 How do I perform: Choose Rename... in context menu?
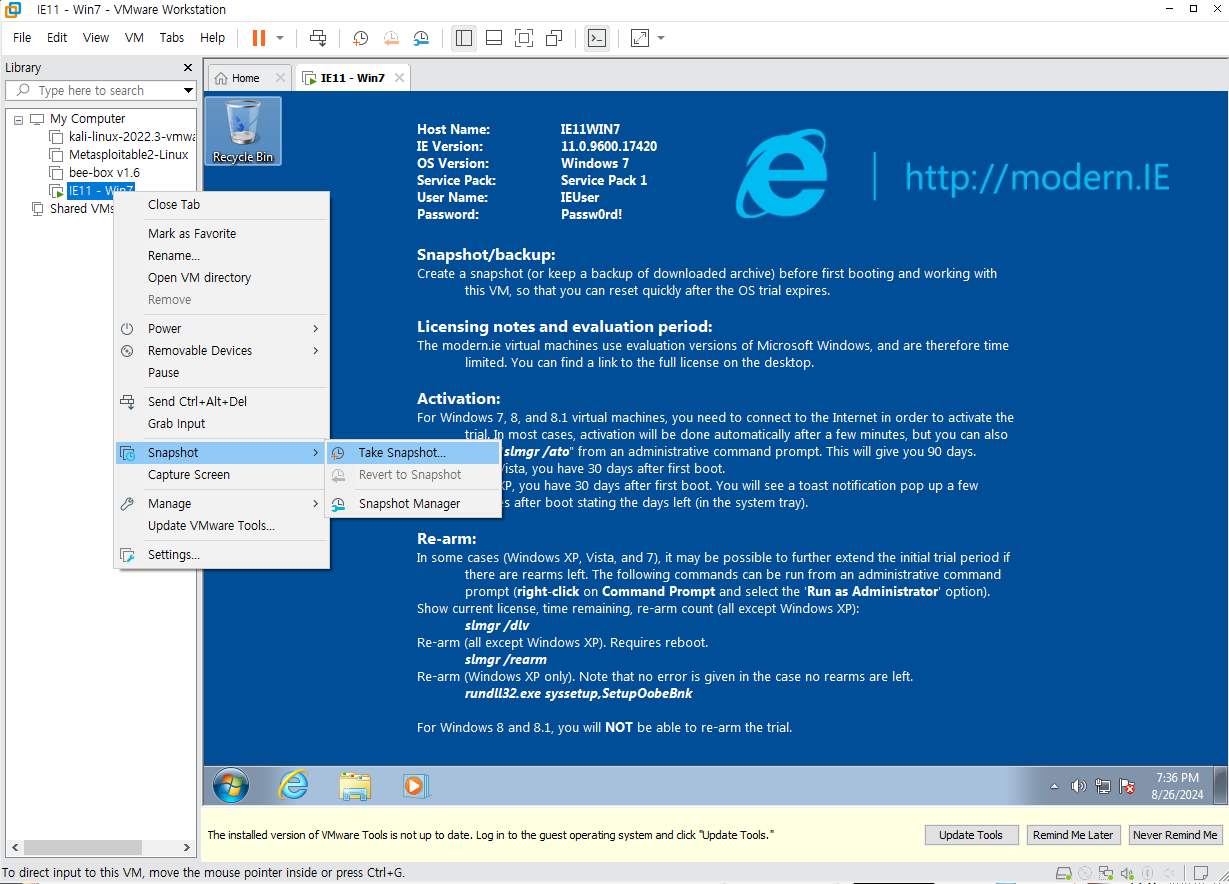(x=222, y=255)
